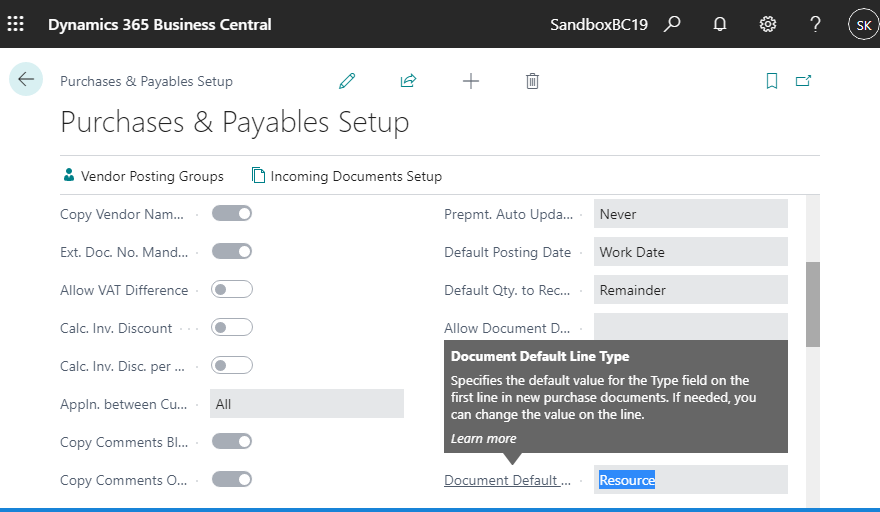Open Vendor Posting Groups action
This screenshot has width=880, height=512.
click(144, 176)
